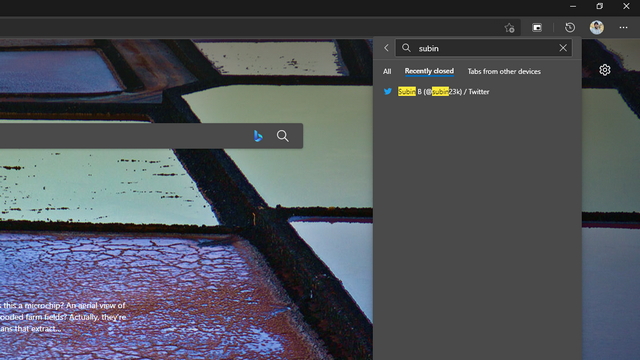The image size is (640, 360).
Task: Open the background image caption text
Action: (63, 317)
